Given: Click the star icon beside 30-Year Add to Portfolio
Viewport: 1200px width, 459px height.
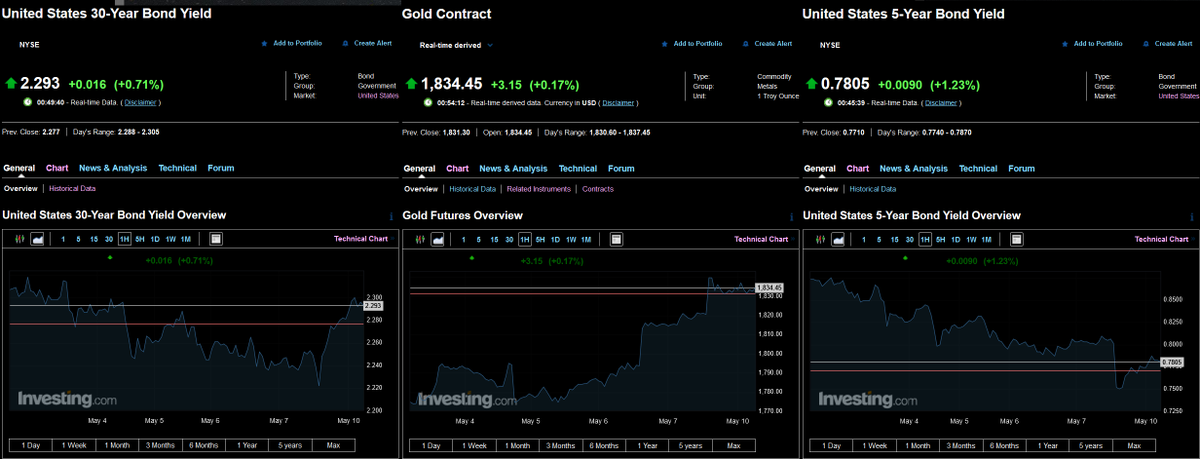Looking at the screenshot, I should (x=265, y=44).
